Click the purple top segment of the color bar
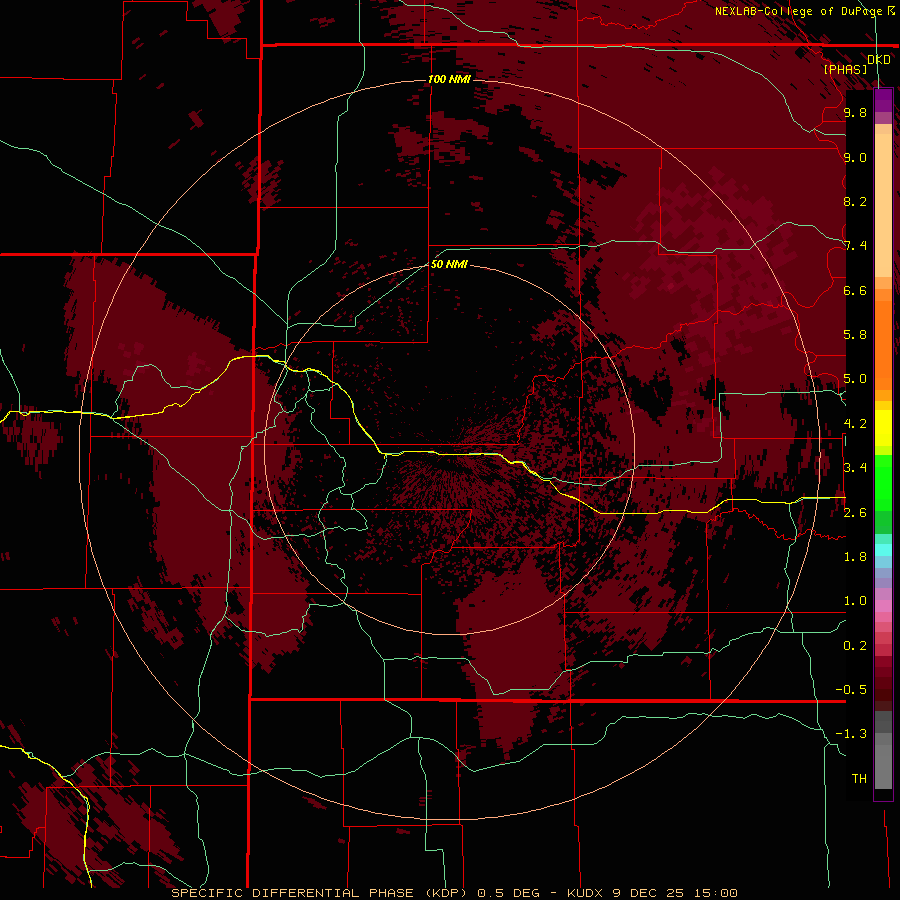Screen dimensions: 900x900 (883, 100)
